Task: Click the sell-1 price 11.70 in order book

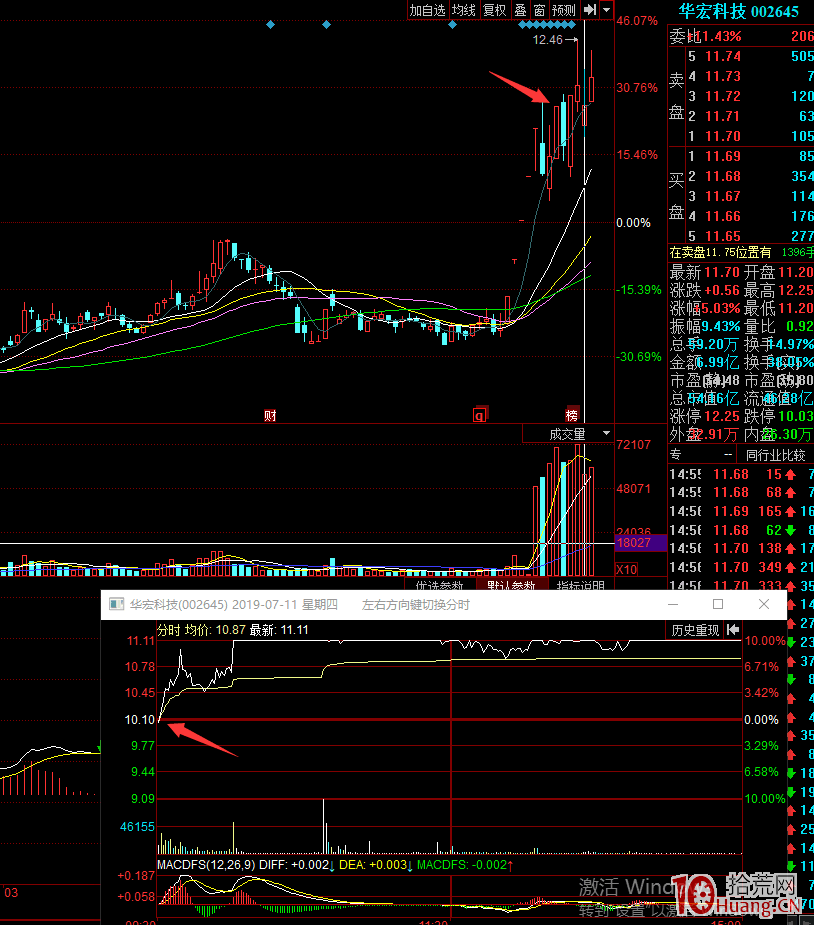Action: (x=723, y=136)
